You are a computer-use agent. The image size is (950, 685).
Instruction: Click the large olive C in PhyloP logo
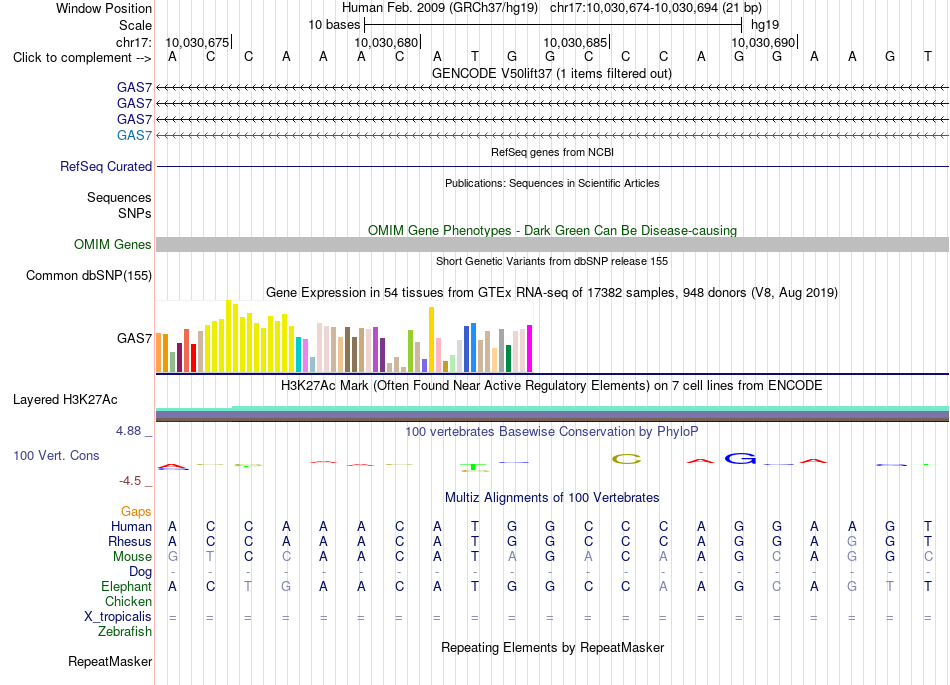tap(626, 459)
